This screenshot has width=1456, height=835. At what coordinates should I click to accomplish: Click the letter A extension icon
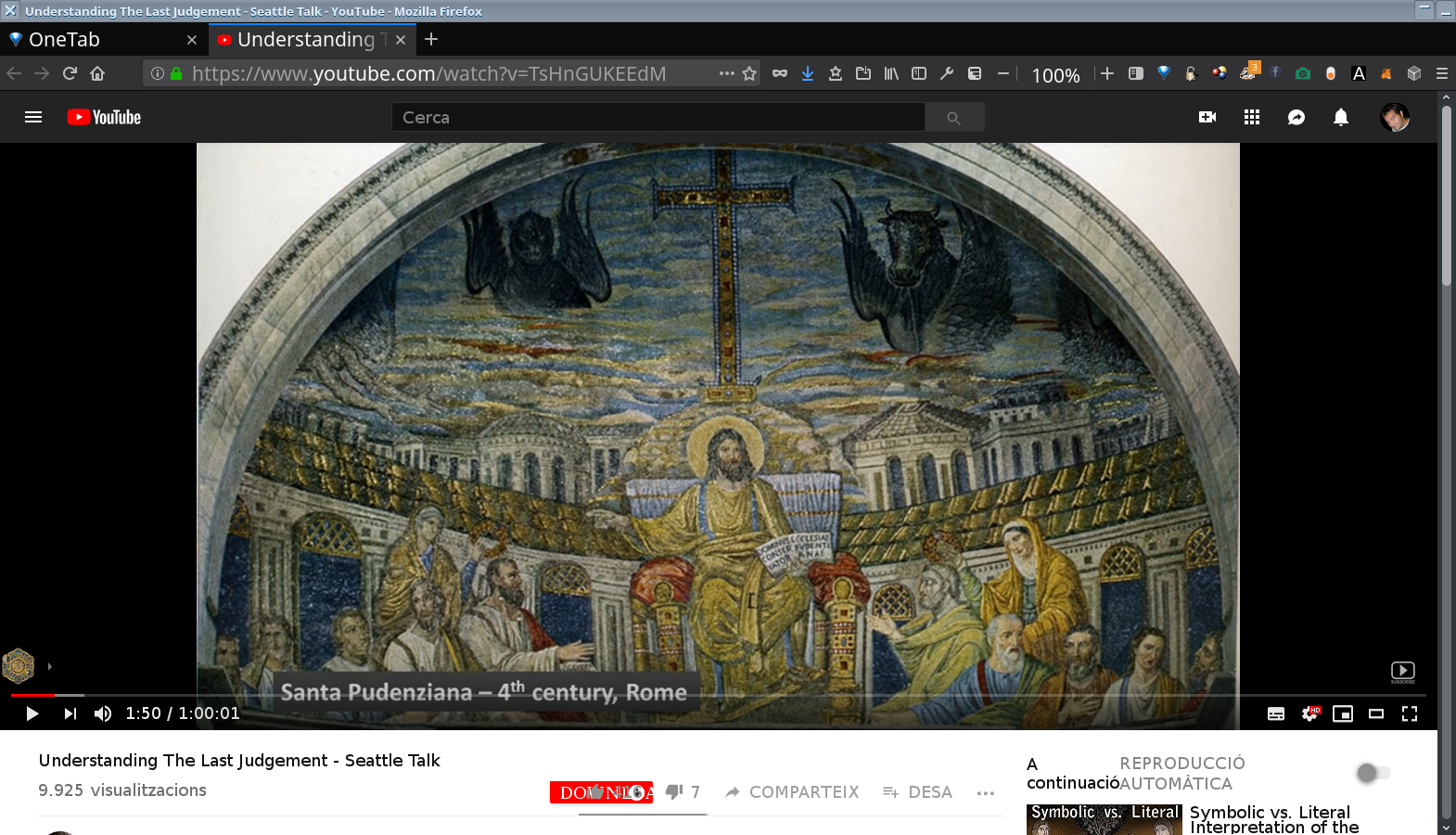[1359, 73]
